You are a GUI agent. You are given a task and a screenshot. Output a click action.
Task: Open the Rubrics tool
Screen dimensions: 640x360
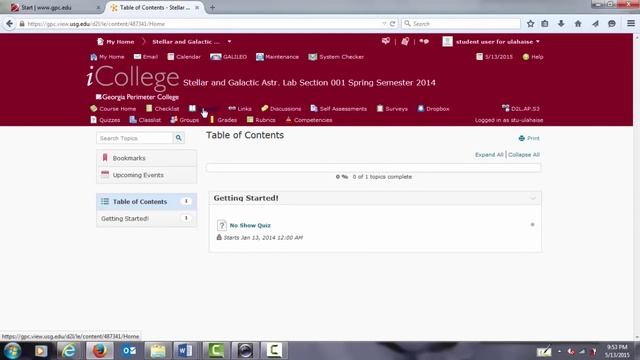pos(261,120)
